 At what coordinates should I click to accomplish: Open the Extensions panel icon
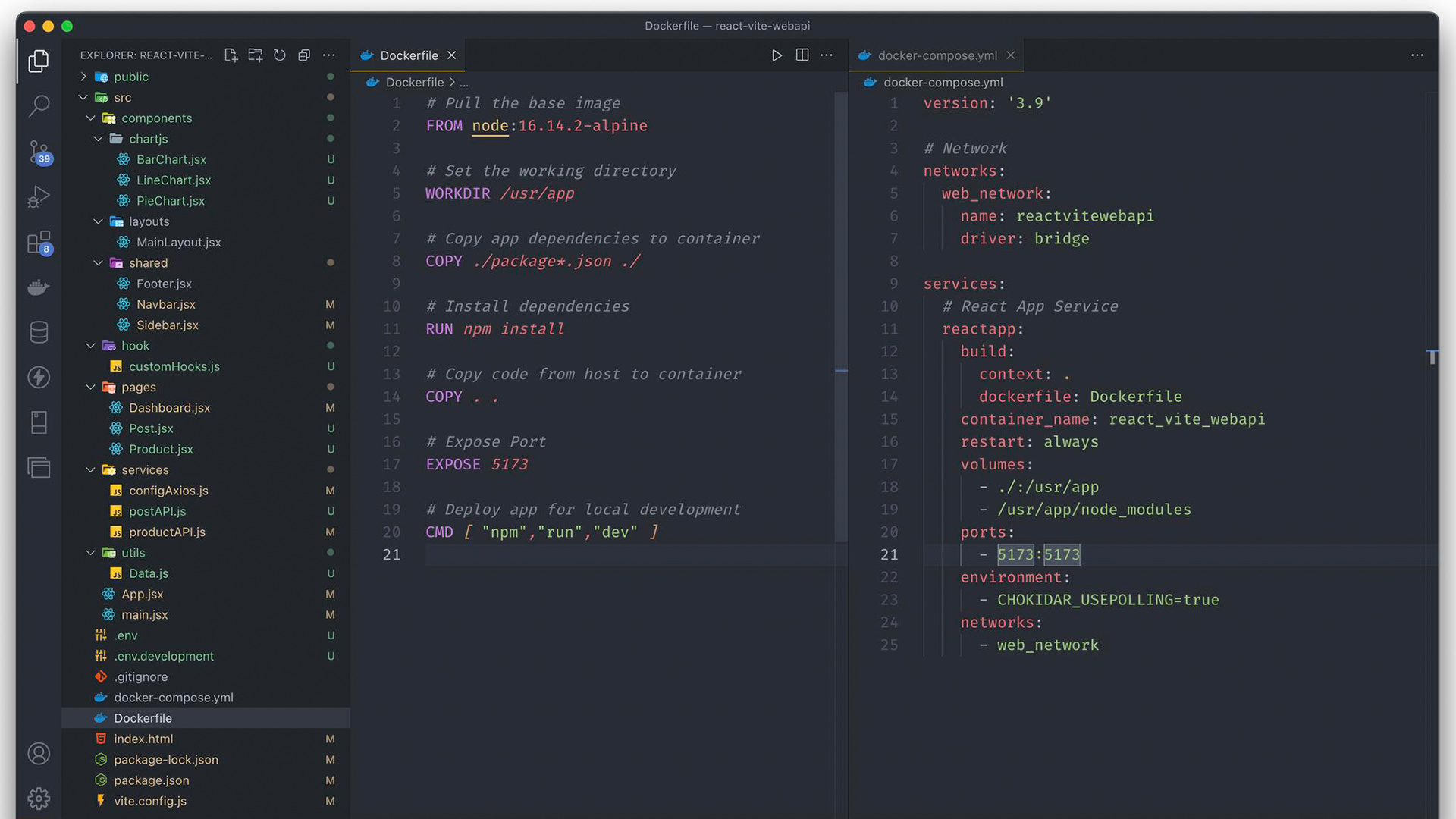tap(38, 243)
